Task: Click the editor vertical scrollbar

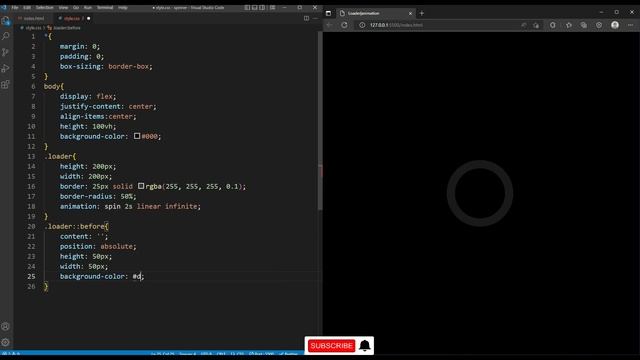Action: pyautogui.click(x=320, y=122)
